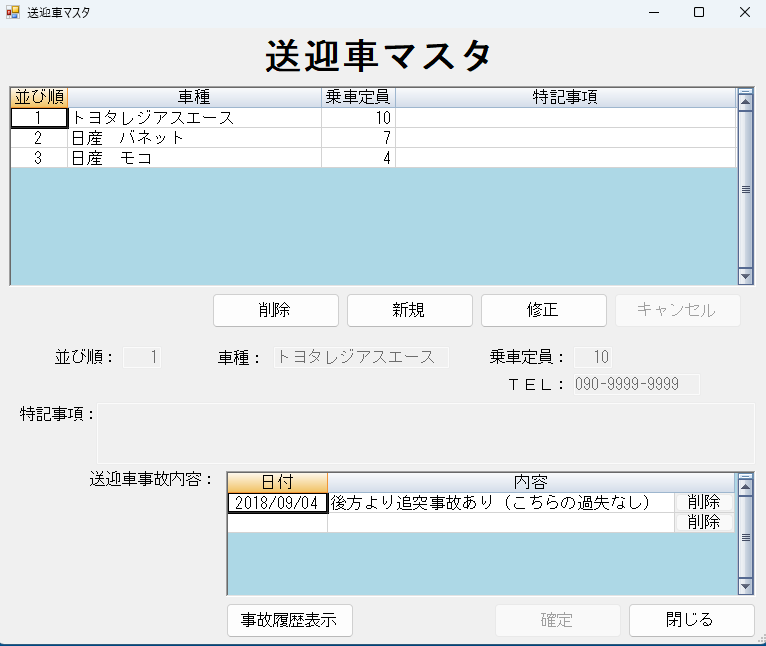Select the トヨタレジアスエース row
766x646 pixels.
click(x=373, y=118)
